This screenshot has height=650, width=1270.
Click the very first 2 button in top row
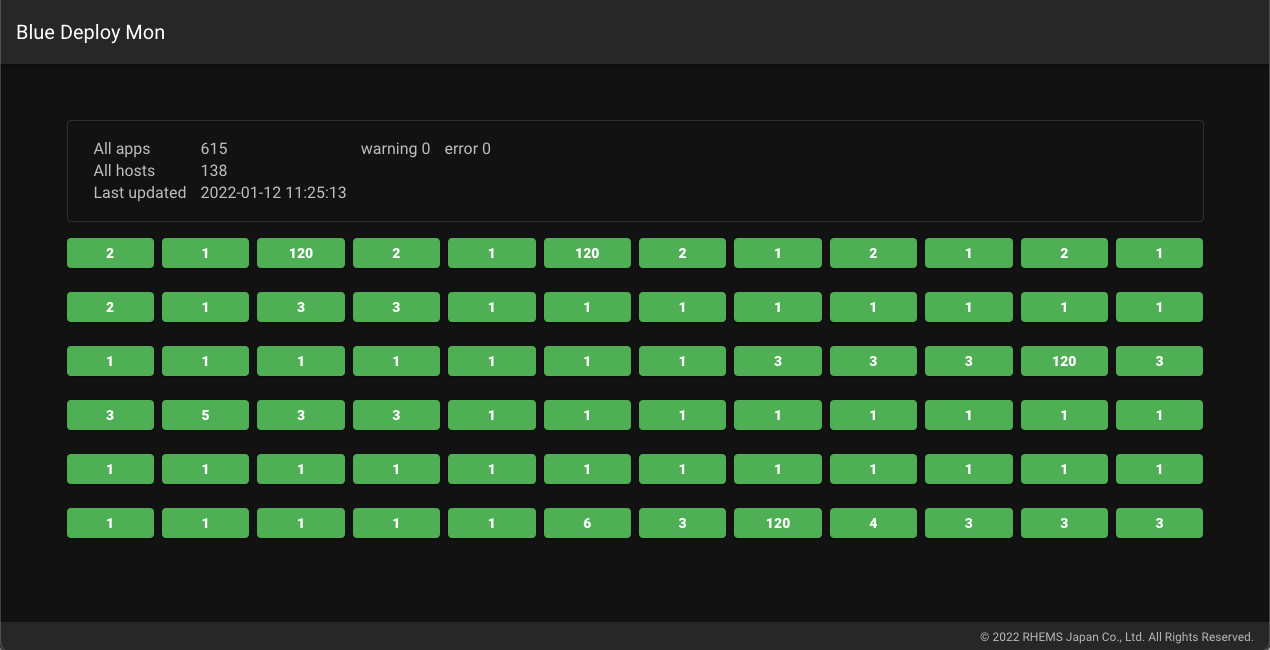pyautogui.click(x=110, y=253)
